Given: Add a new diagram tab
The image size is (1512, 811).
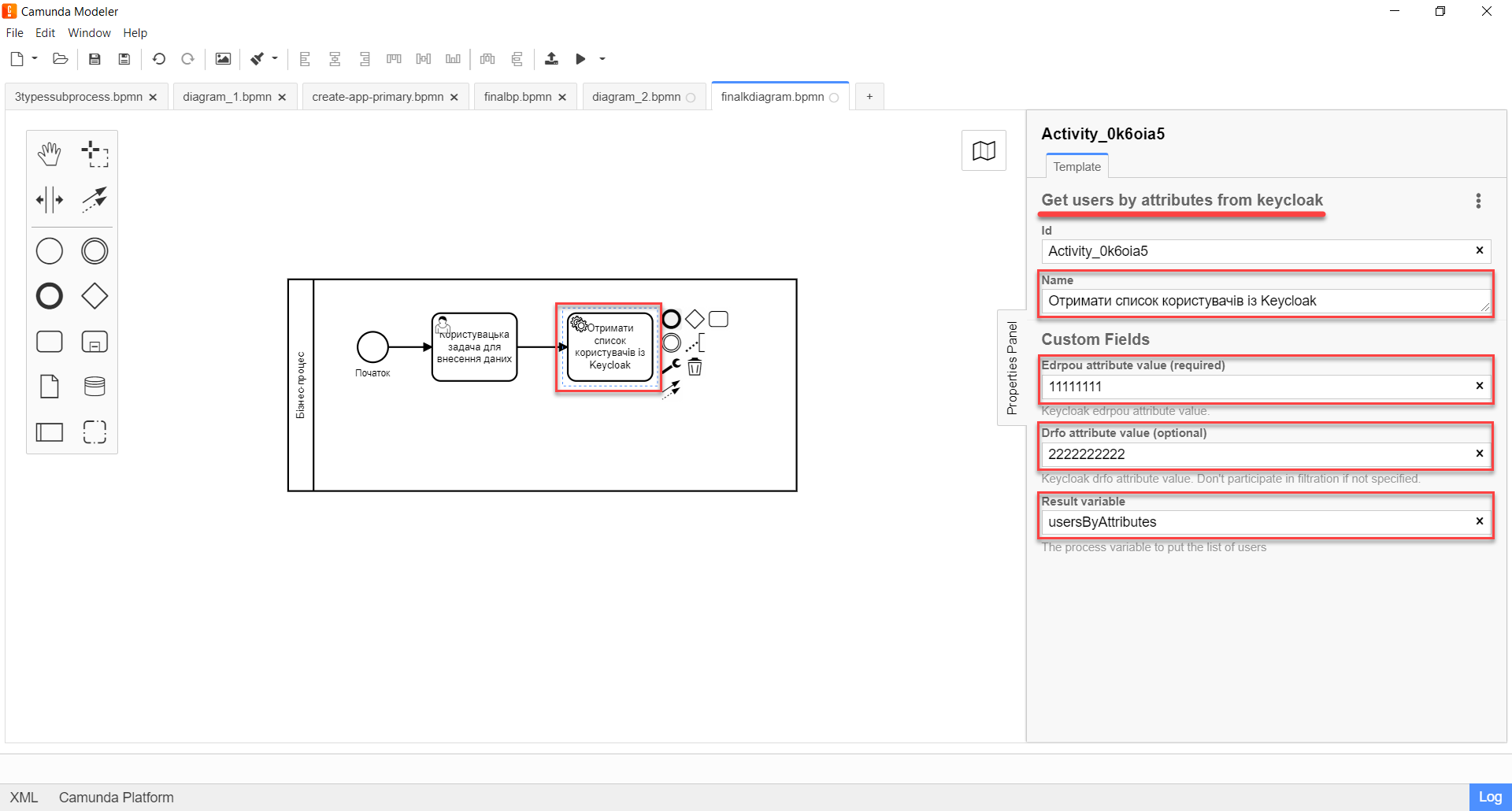Looking at the screenshot, I should click(869, 97).
